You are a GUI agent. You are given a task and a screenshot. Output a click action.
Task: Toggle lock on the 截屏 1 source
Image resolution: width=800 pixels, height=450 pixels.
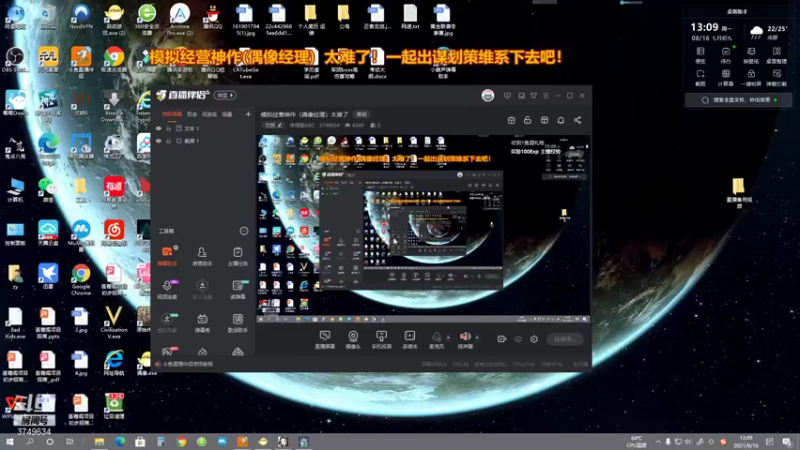click(x=168, y=141)
